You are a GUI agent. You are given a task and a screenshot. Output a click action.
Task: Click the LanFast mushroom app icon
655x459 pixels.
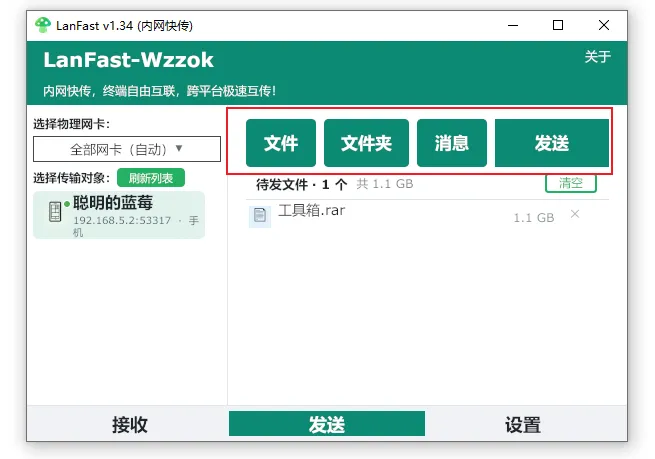tap(43, 25)
